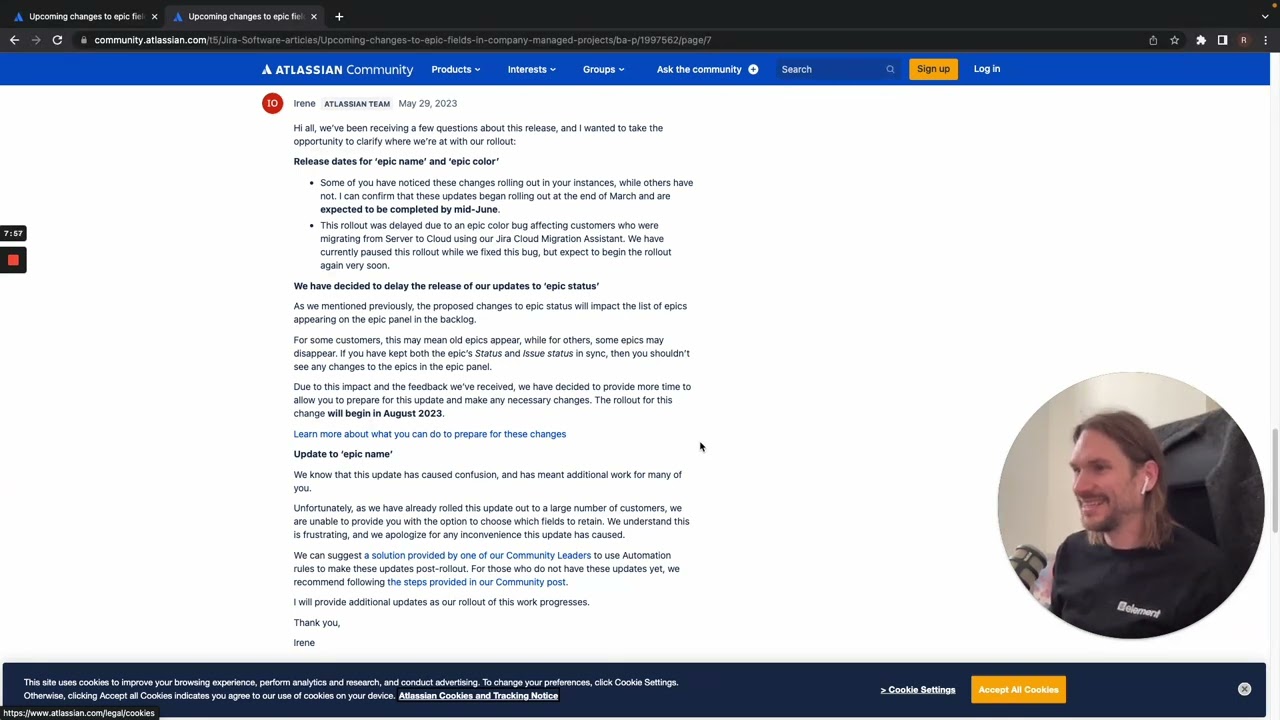Share this page icon in address bar
Image resolution: width=1280 pixels, height=720 pixels.
click(x=1153, y=40)
